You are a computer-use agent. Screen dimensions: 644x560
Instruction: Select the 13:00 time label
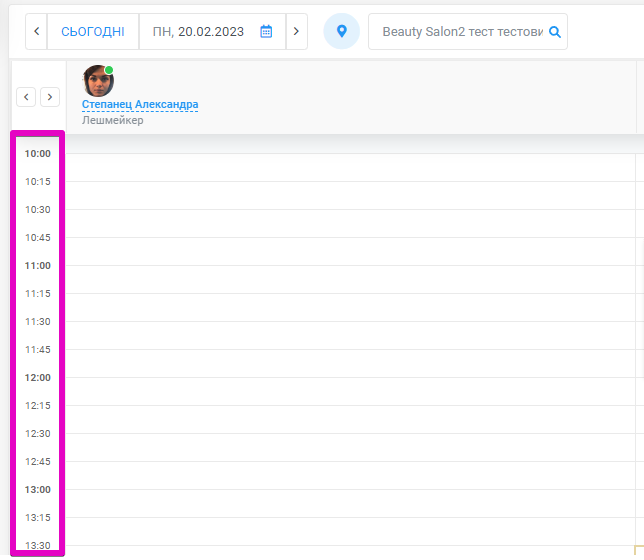tap(38, 490)
